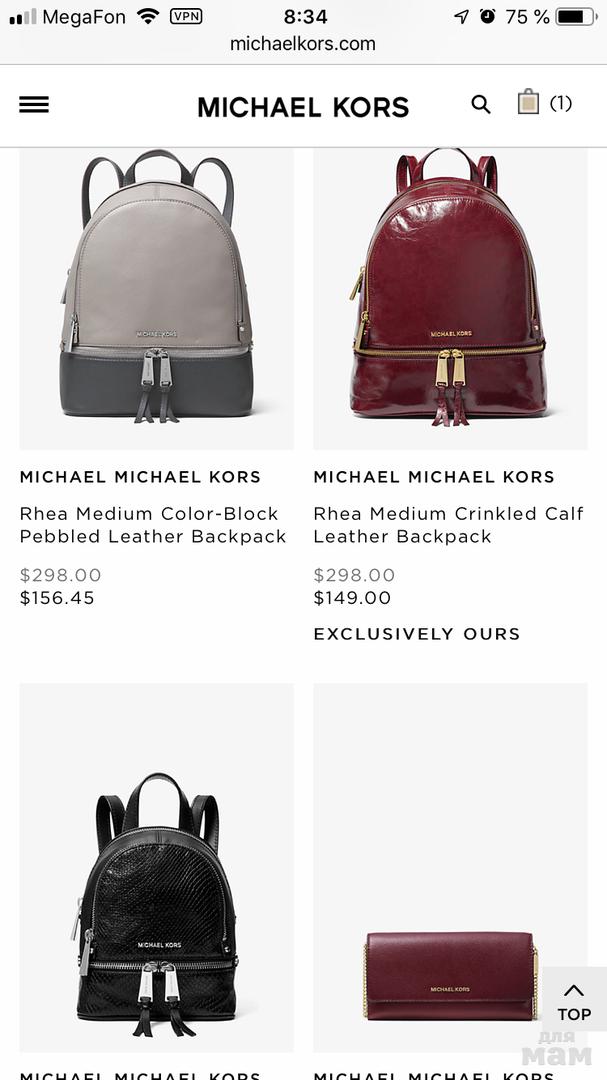Open Rhea Medium Color-Block Pebbled Leather Backpack

[x=153, y=525]
